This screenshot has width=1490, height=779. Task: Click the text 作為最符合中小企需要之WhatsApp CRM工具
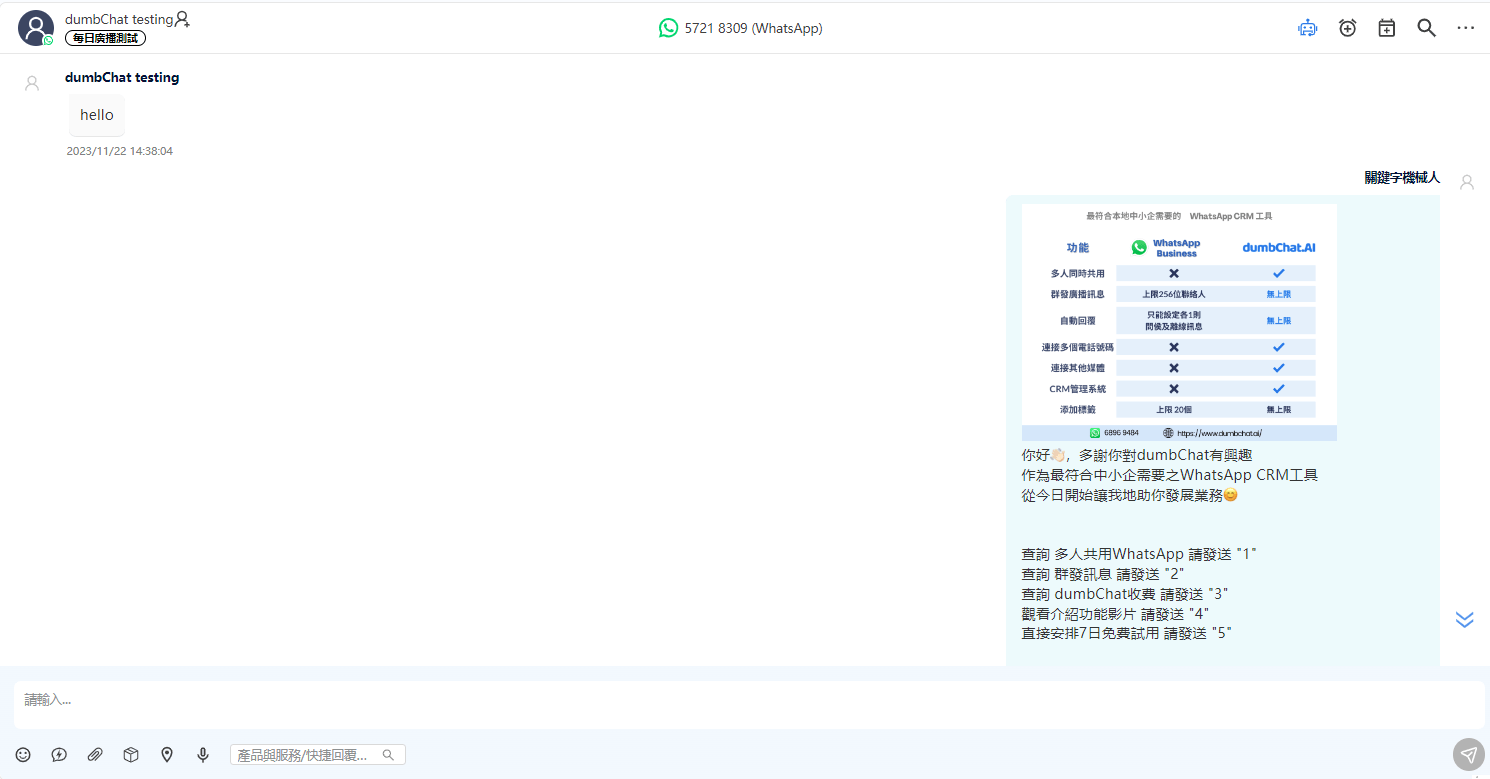point(1170,475)
